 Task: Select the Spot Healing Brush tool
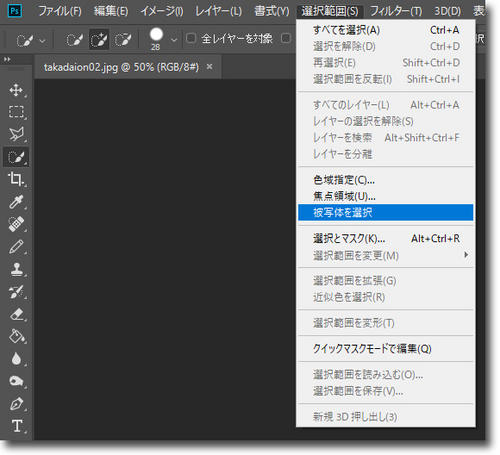(x=16, y=224)
